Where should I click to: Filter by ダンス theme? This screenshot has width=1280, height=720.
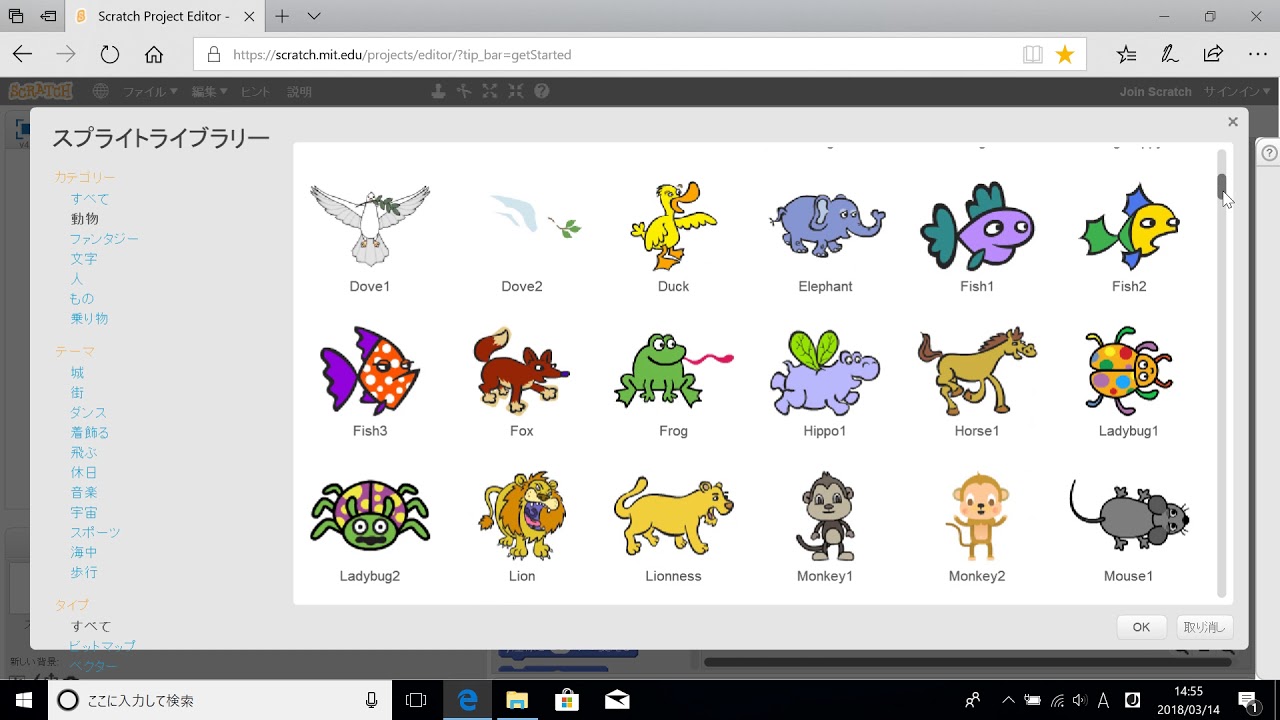pos(88,413)
